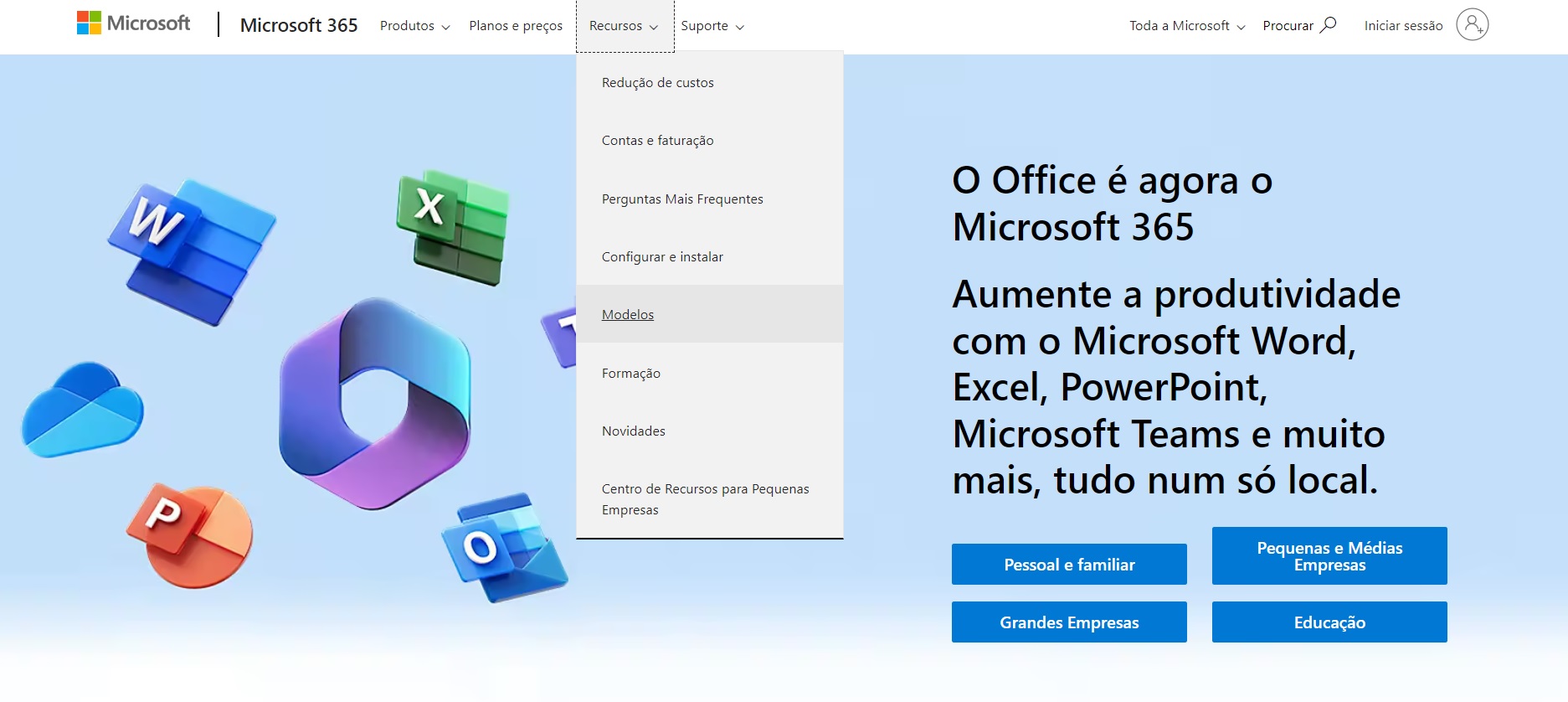This screenshot has width=1568, height=702.
Task: Open Perguntas Mais Frequentes menu item
Action: [x=710, y=199]
